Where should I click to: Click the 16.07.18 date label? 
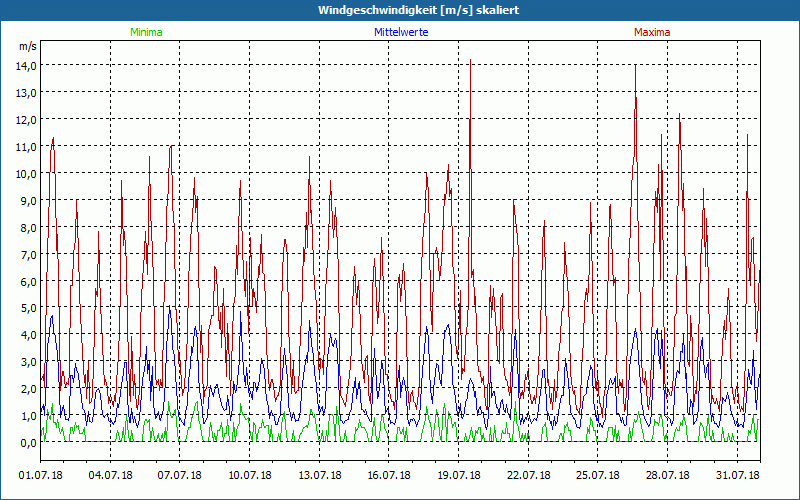tap(389, 475)
